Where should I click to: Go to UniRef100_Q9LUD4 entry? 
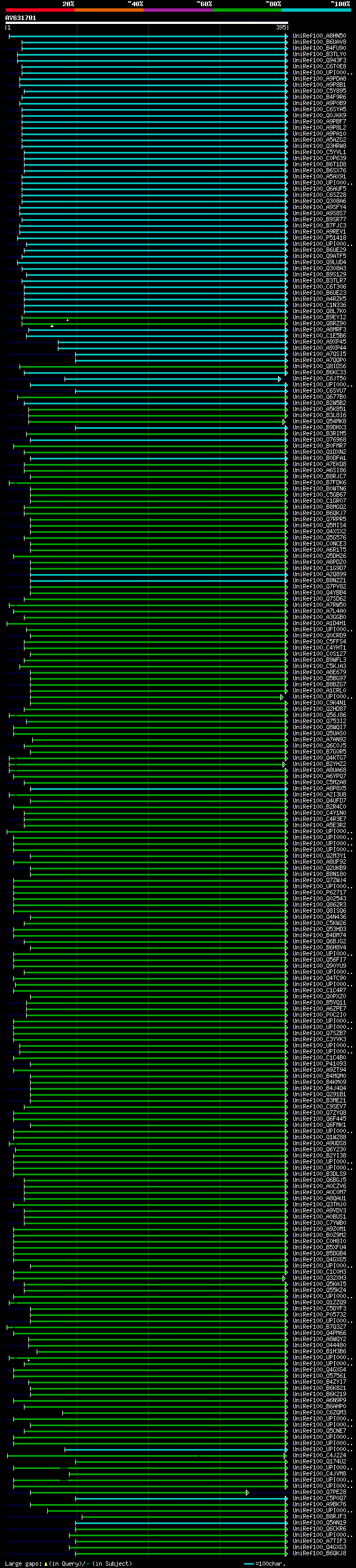point(319,263)
